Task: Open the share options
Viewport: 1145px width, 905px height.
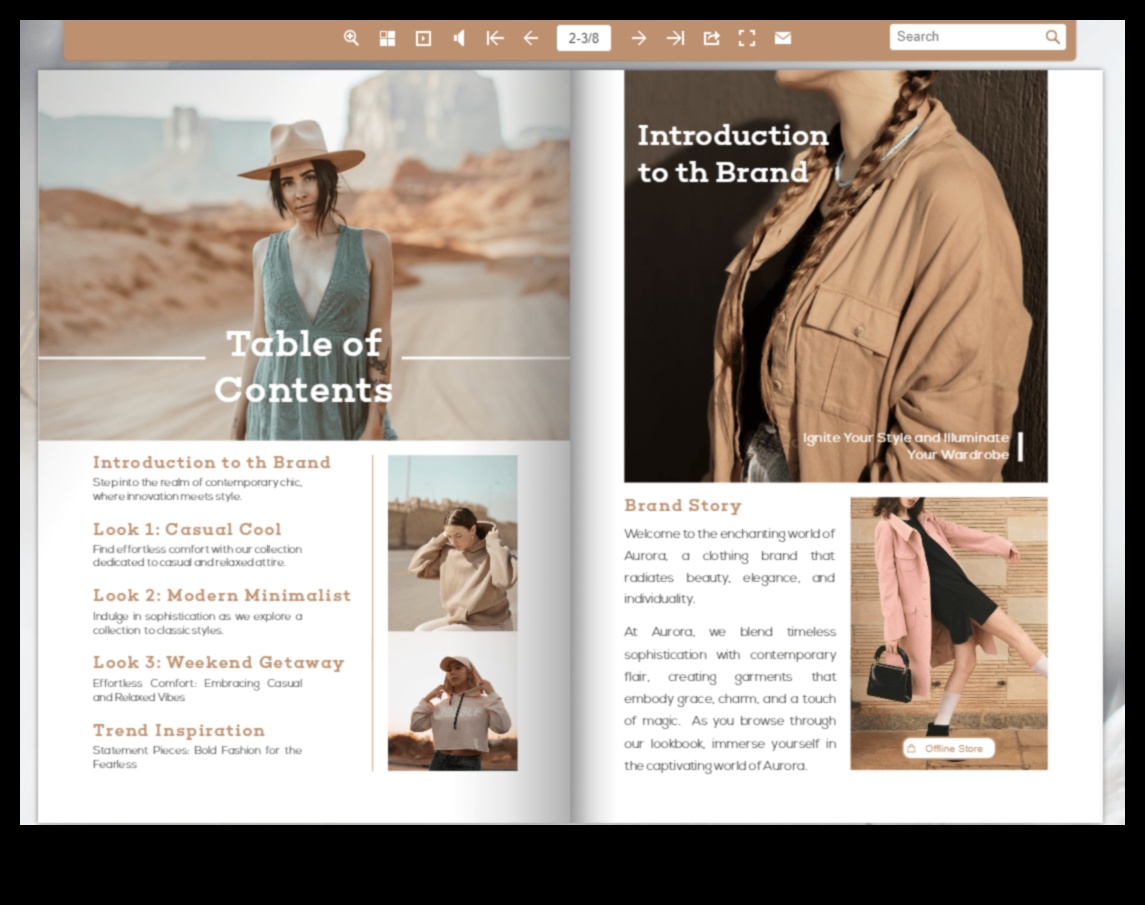Action: (x=711, y=38)
